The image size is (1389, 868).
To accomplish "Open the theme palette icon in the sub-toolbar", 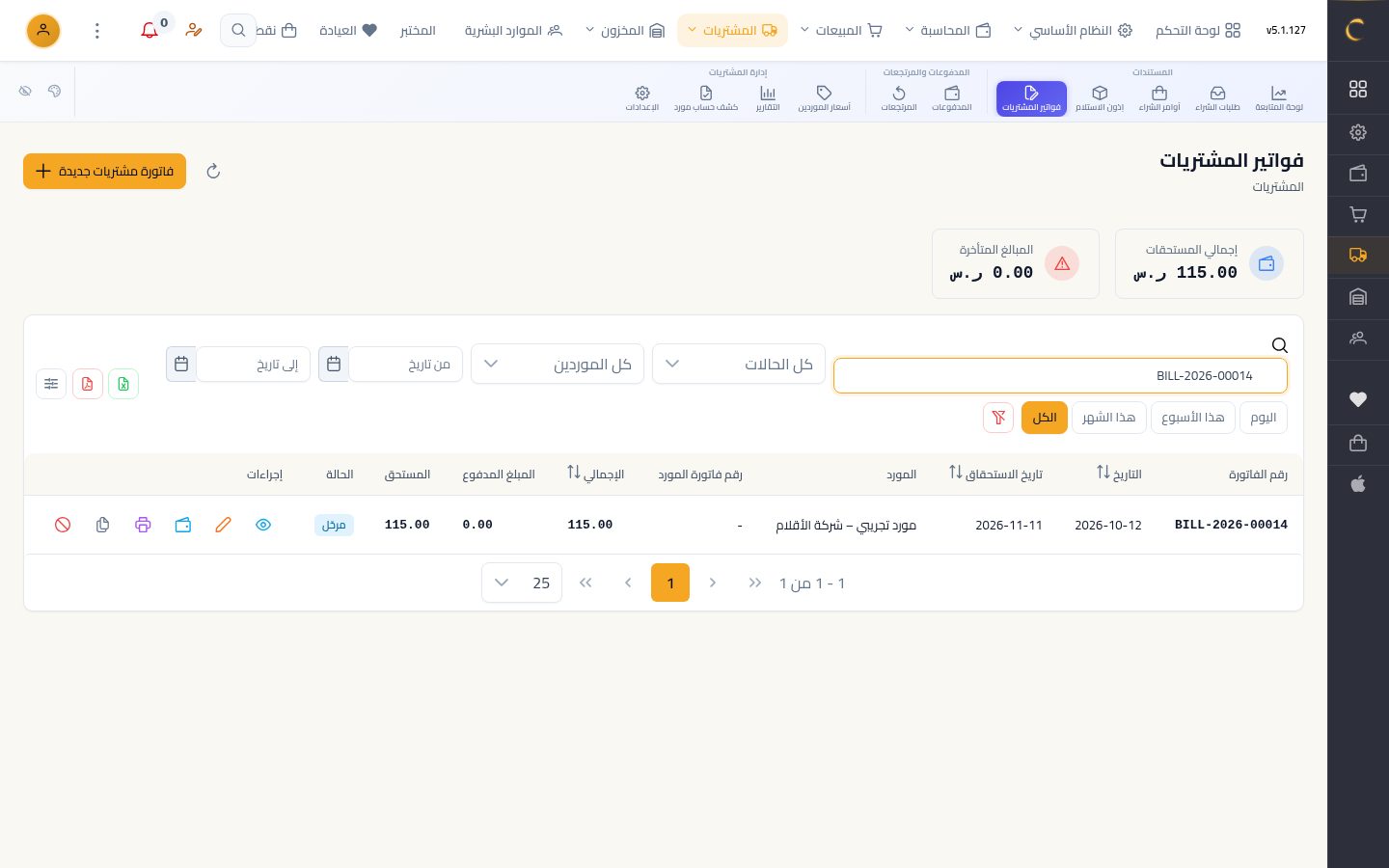I will (x=55, y=91).
